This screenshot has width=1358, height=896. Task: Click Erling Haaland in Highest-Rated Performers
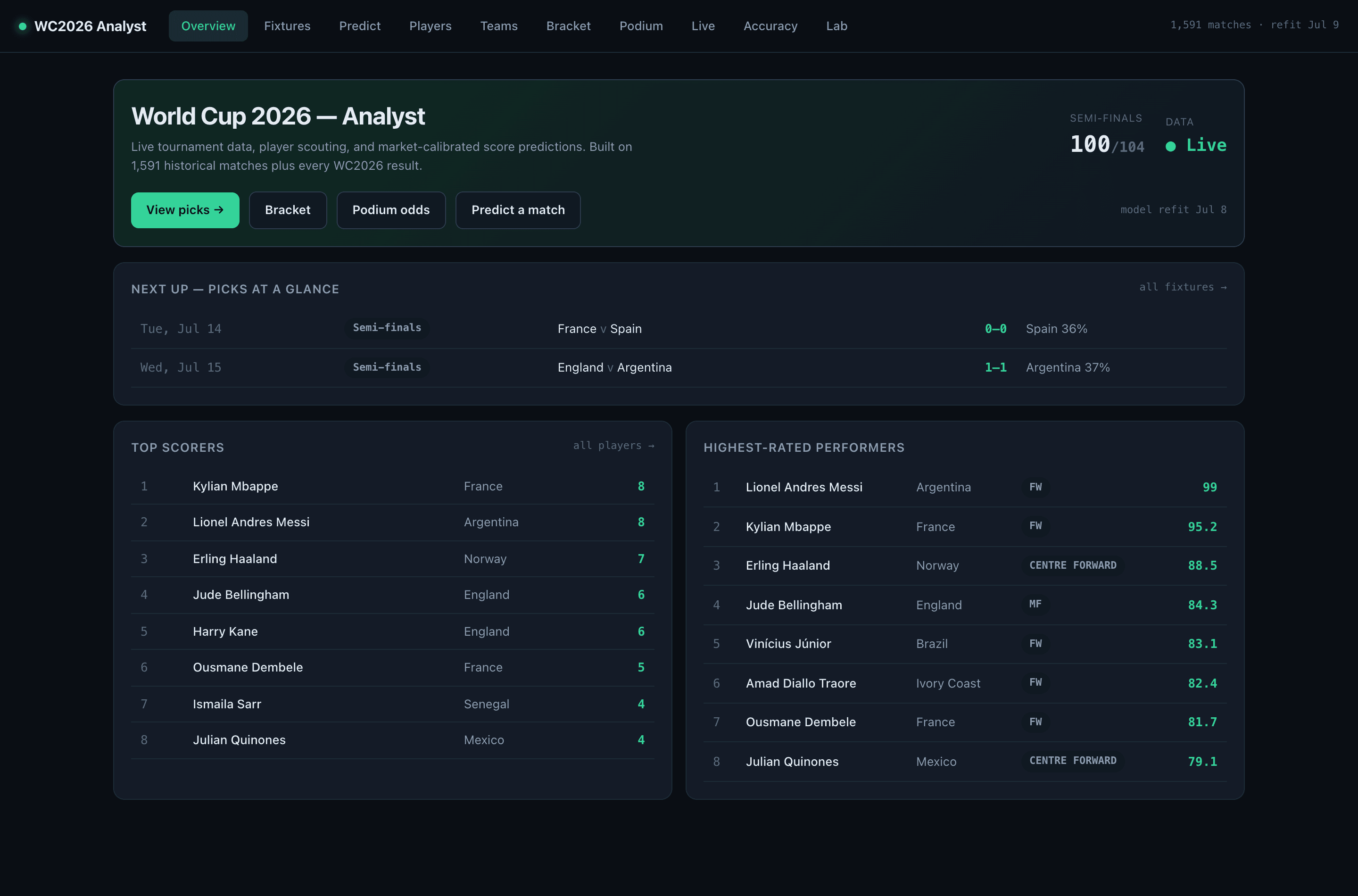[965, 566]
